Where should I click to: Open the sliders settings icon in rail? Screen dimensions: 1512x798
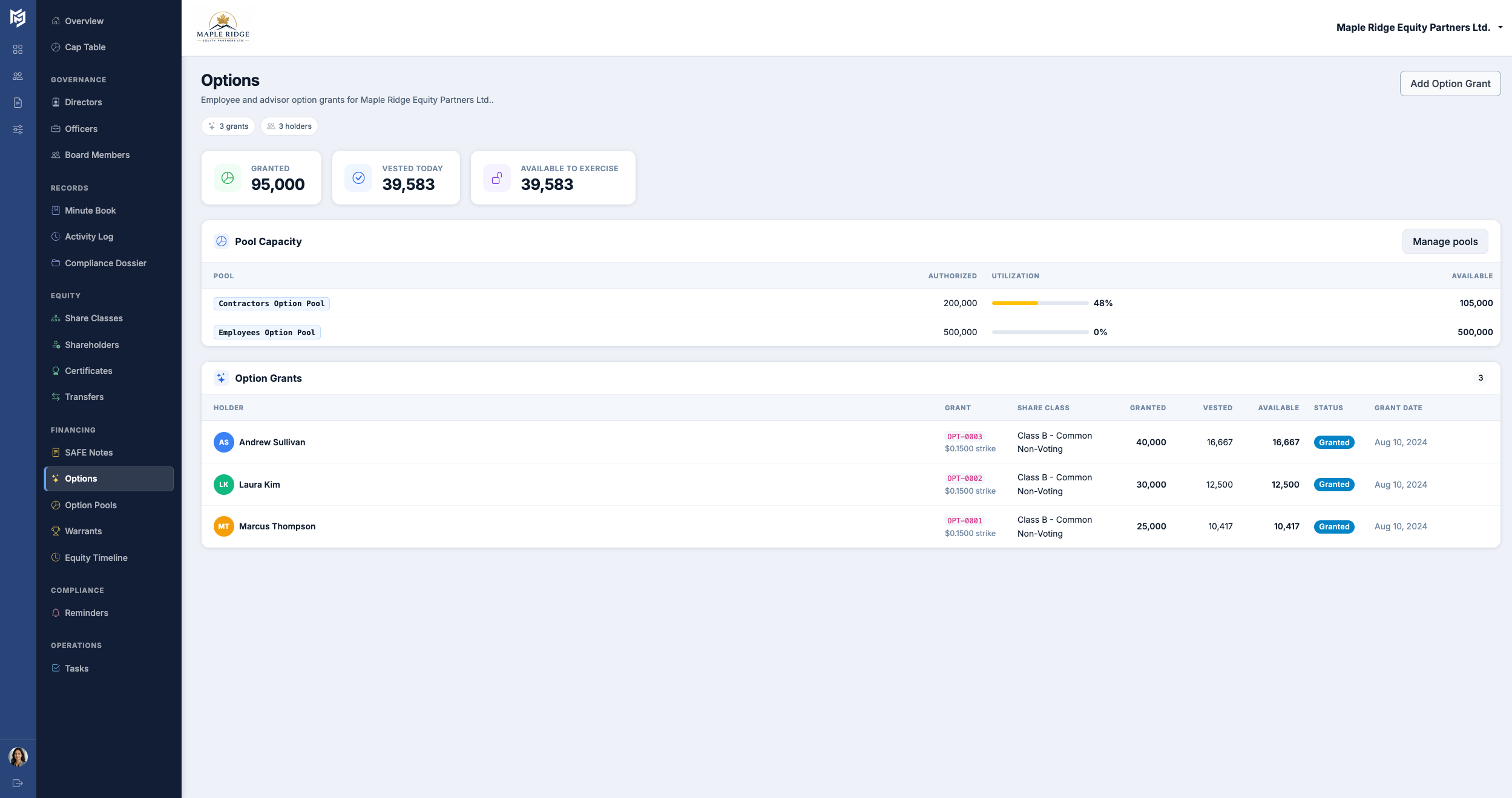tap(18, 129)
